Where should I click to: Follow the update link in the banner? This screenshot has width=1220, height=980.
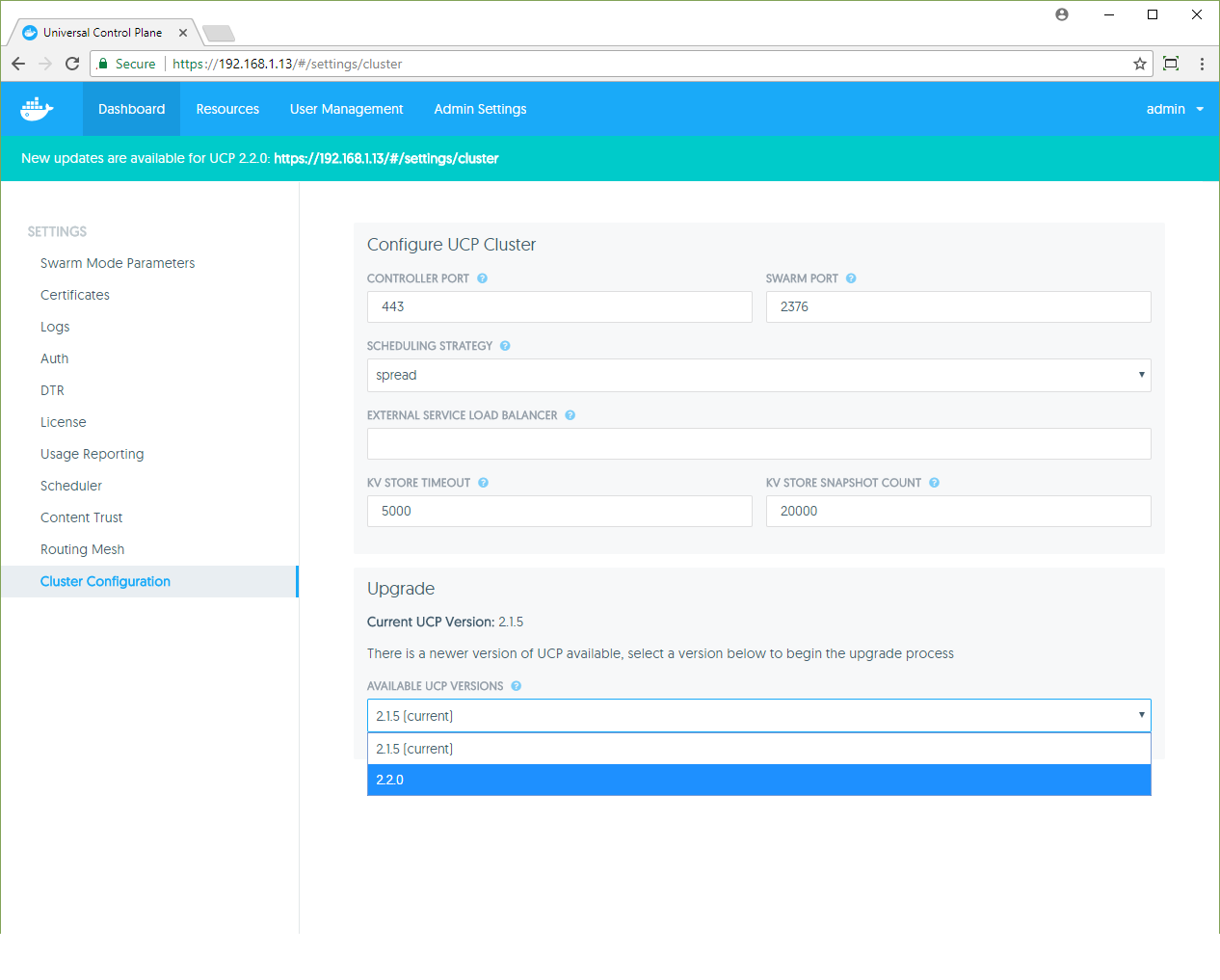pos(385,158)
